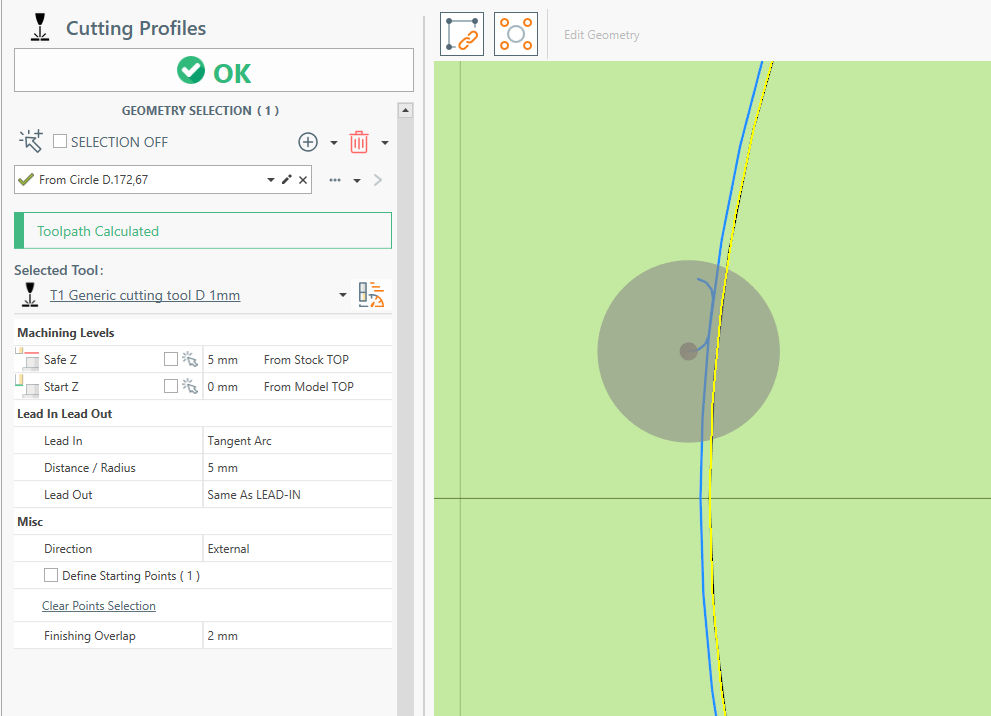The width and height of the screenshot is (991, 716).
Task: Click the add geometry plus icon
Action: (x=308, y=142)
